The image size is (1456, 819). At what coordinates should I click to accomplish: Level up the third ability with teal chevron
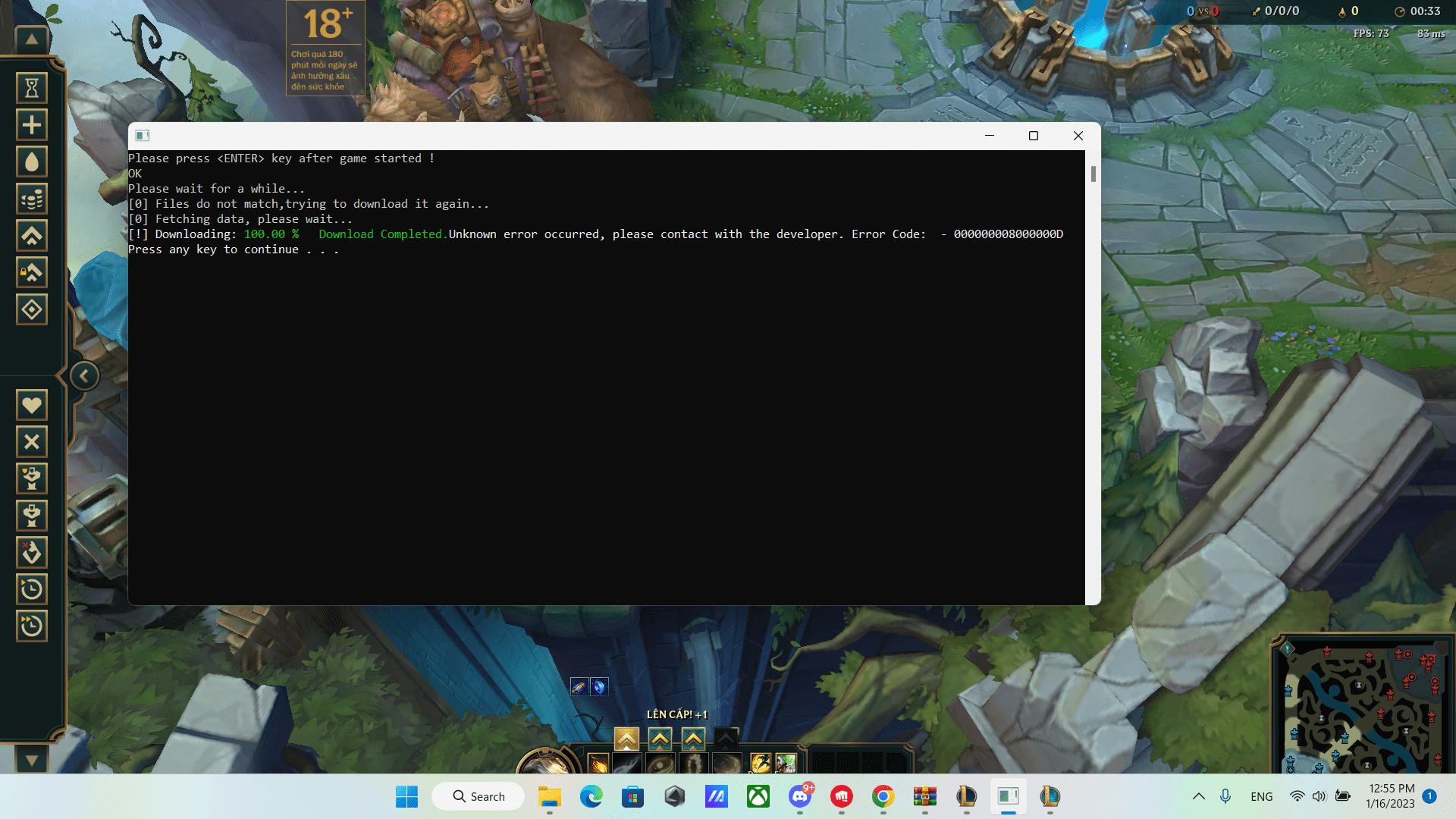coord(693,739)
